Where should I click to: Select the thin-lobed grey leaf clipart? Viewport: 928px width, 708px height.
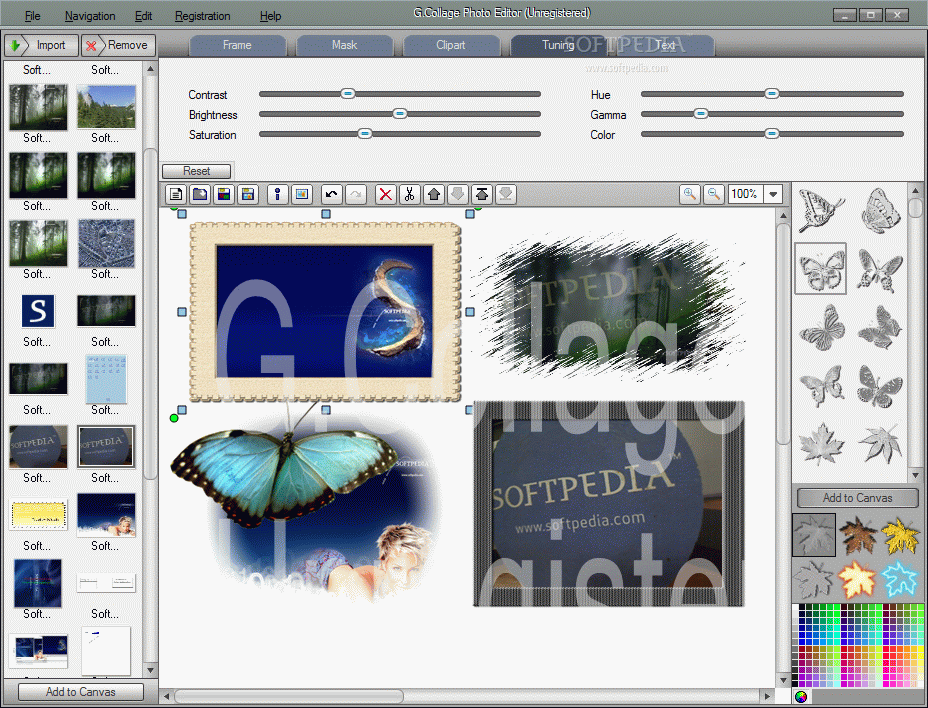point(880,444)
